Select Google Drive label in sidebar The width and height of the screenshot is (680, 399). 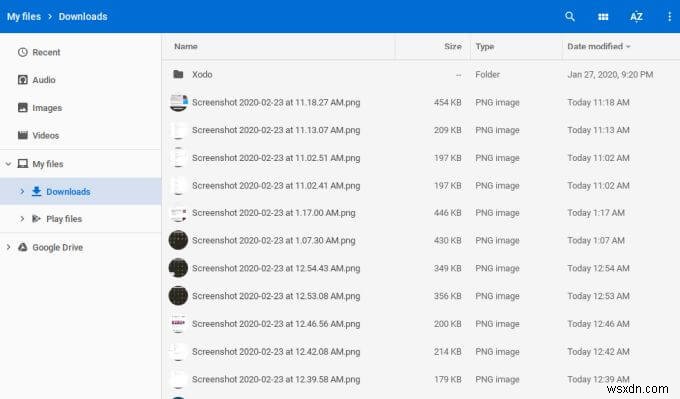[x=58, y=247]
